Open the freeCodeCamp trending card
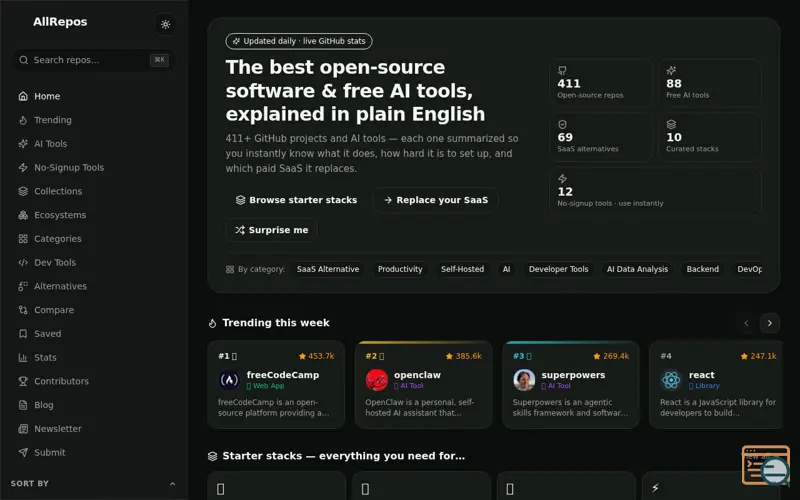 [x=276, y=385]
